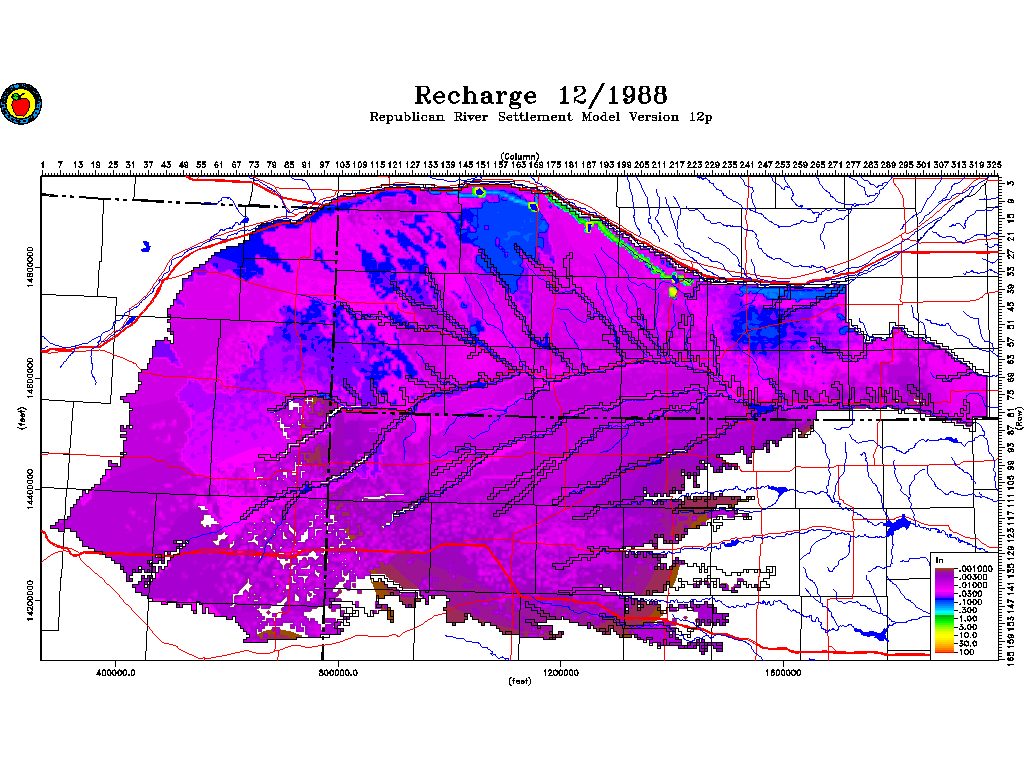
Task: Click the .1000 legend value
Action: click(970, 602)
